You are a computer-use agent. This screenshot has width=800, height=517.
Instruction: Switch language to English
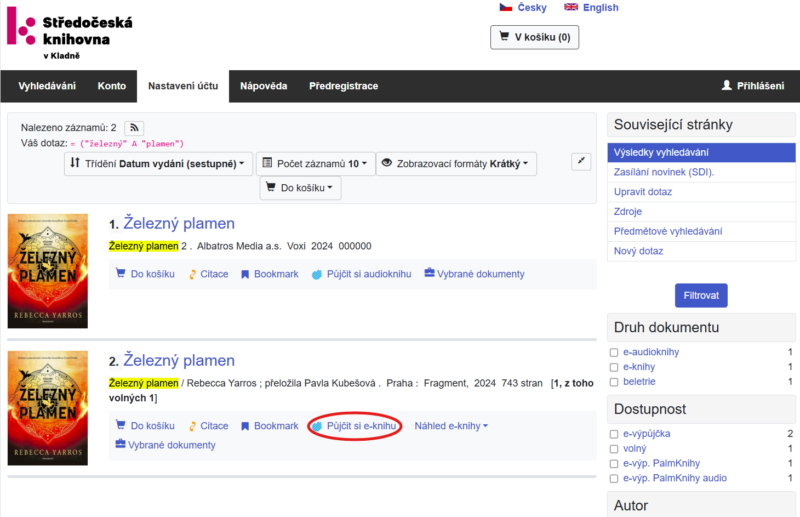click(591, 8)
